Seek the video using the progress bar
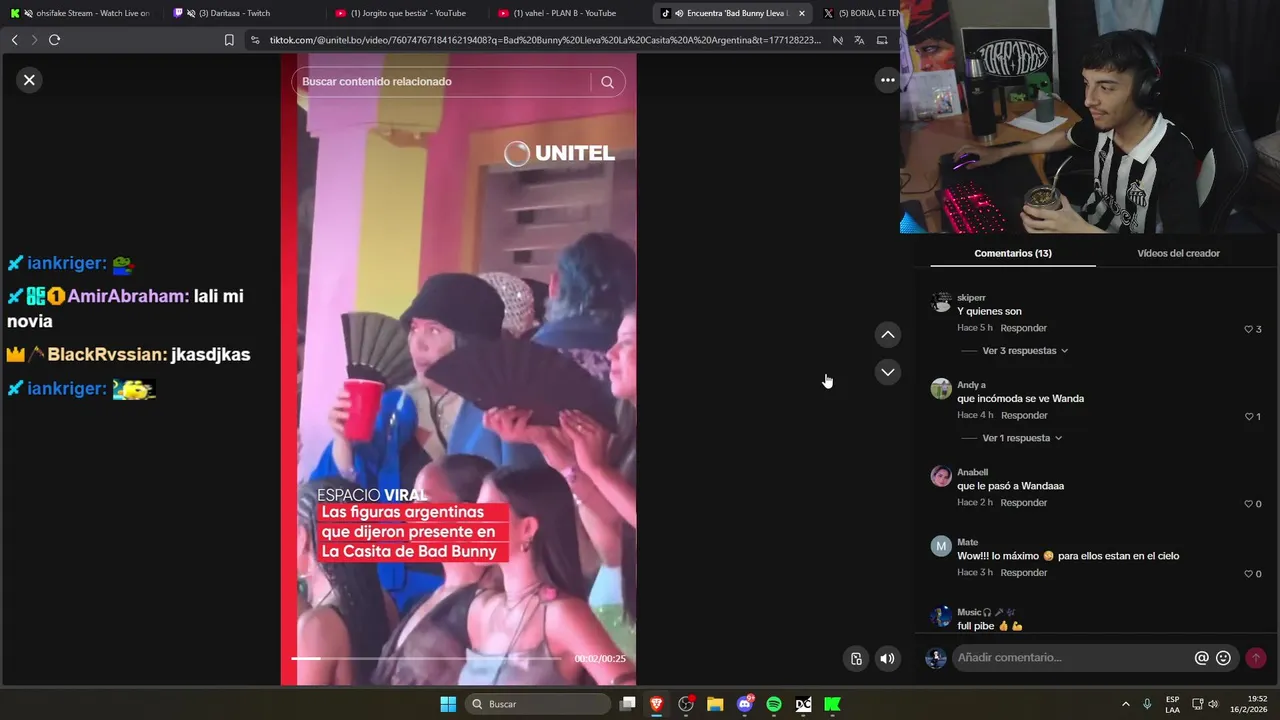This screenshot has width=1280, height=720. pos(426,658)
